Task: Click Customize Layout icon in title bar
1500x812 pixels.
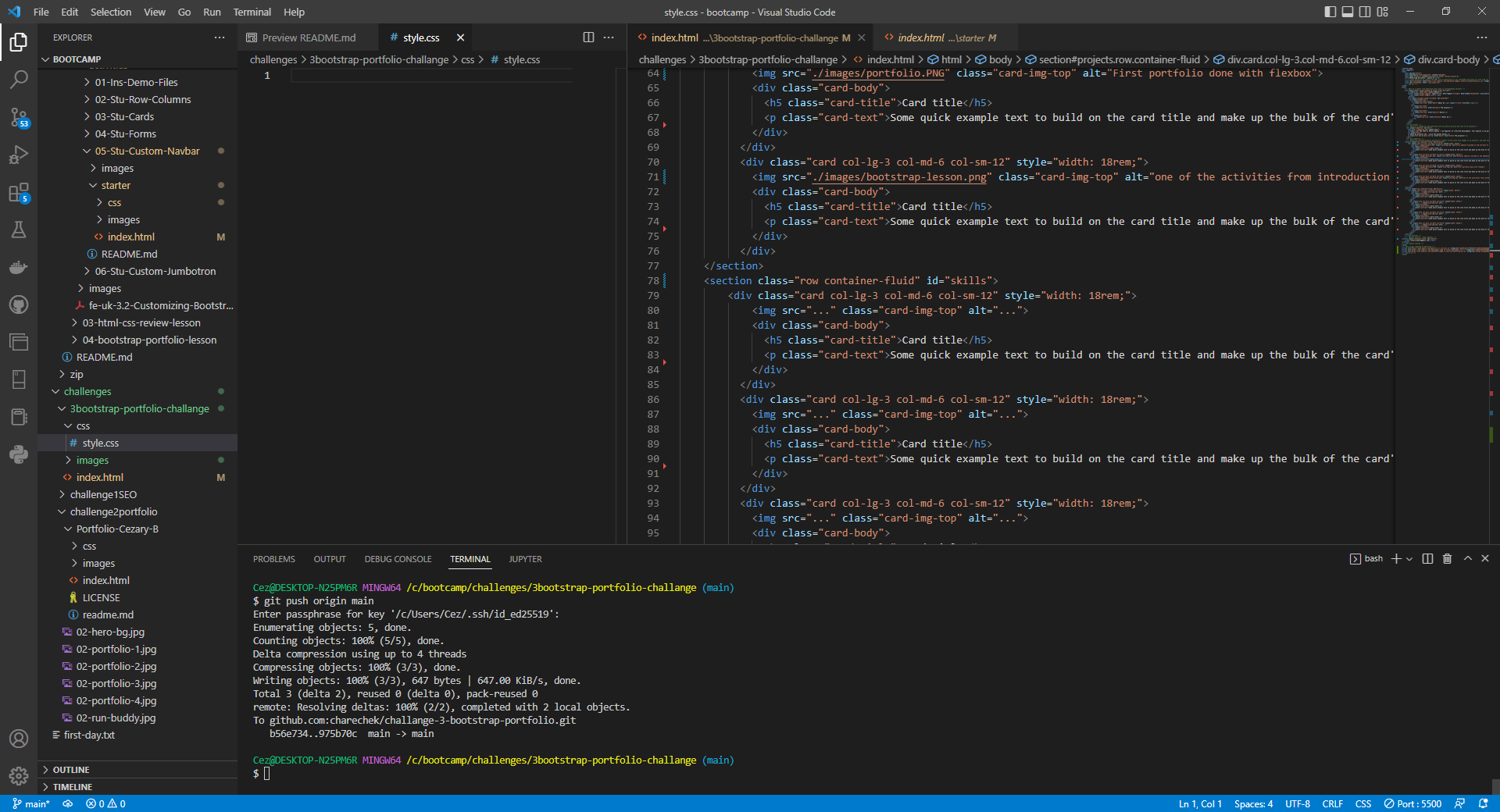Action: (x=1383, y=12)
